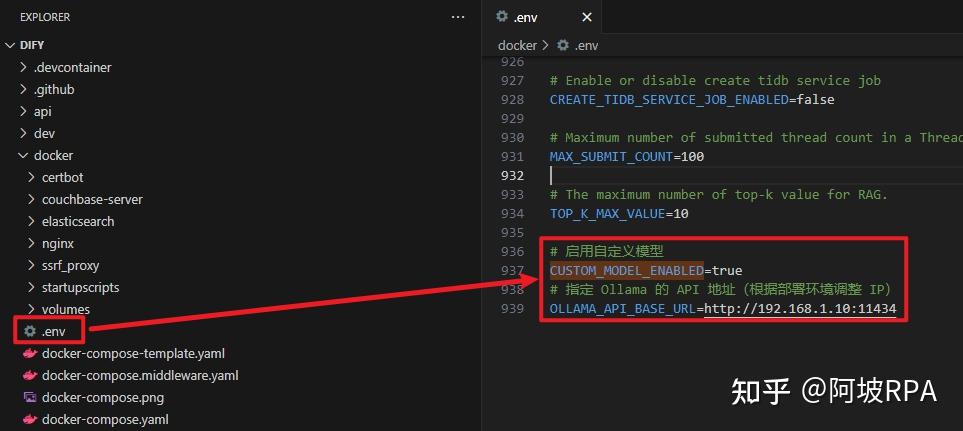Click the .env gear file icon in explorer
The width and height of the screenshot is (963, 431).
pyautogui.click(x=30, y=332)
